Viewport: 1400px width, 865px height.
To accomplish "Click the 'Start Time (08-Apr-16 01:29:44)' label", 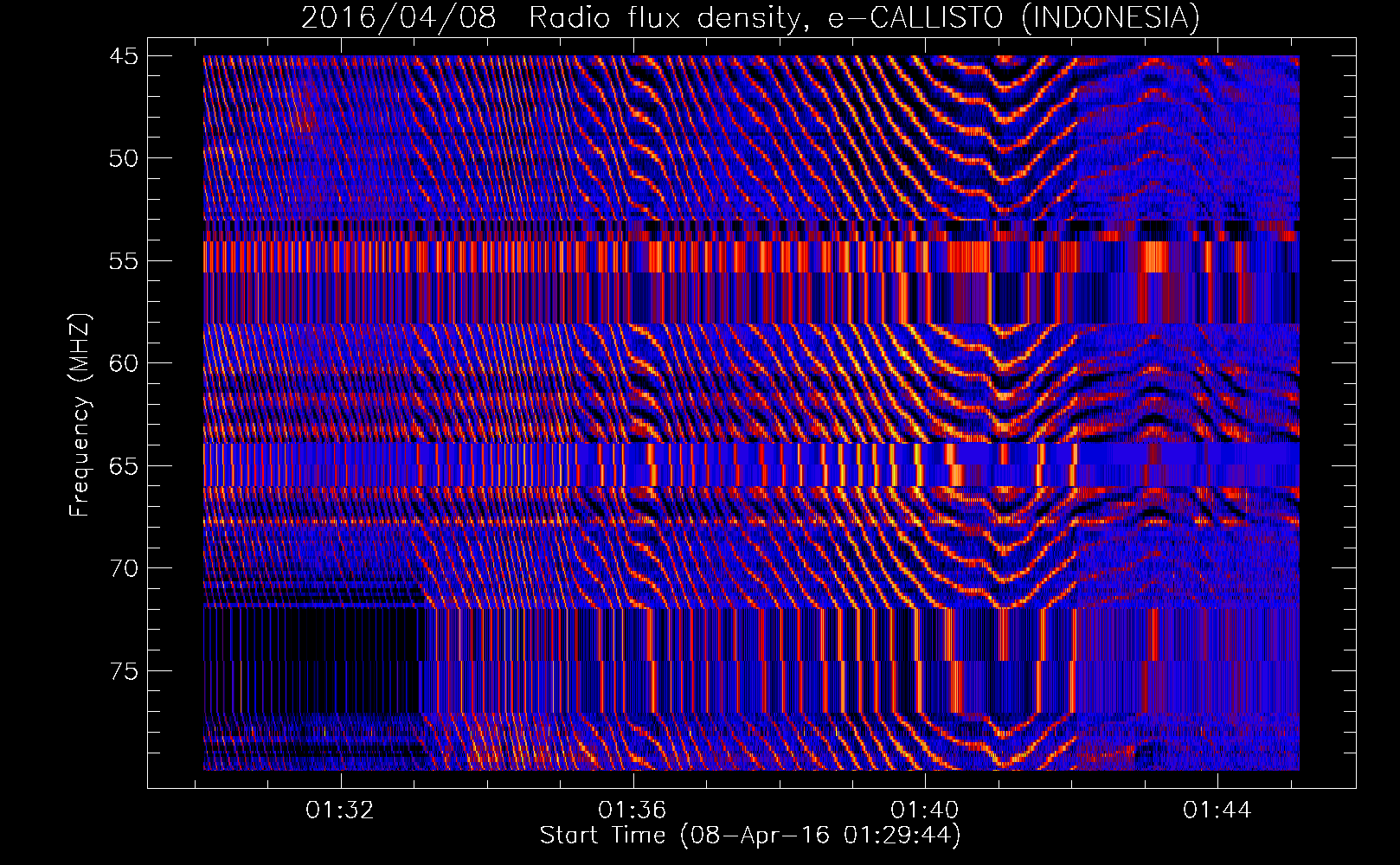I will pos(750,836).
